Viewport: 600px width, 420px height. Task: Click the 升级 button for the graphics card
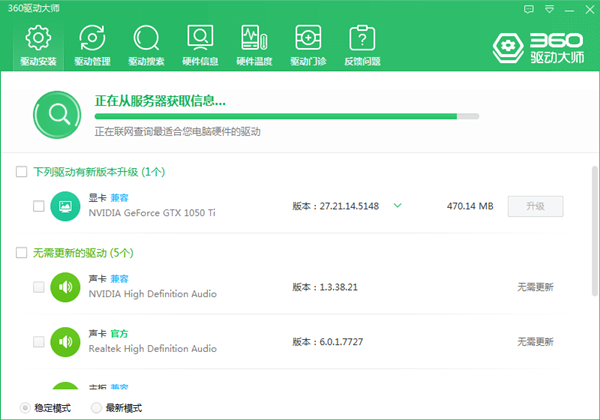coord(535,207)
